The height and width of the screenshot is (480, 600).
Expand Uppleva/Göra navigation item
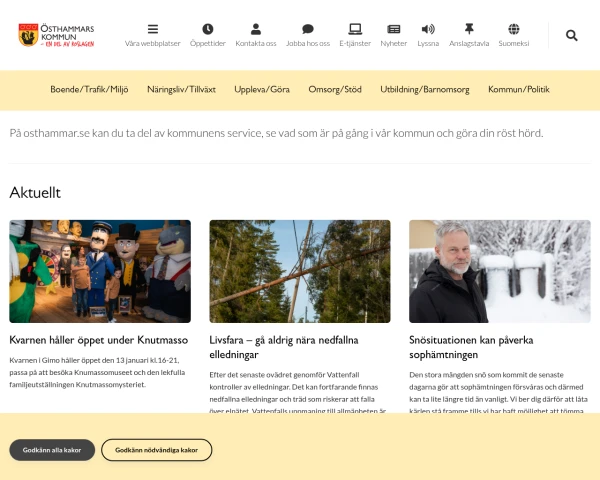(262, 90)
